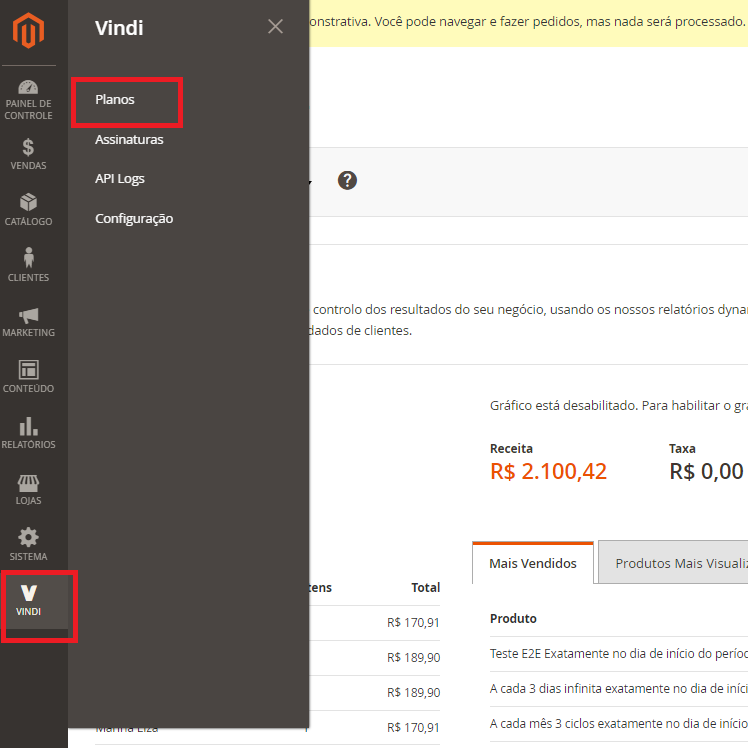Select Assinaturas in the Vindi menu
This screenshot has width=748, height=748.
(129, 140)
